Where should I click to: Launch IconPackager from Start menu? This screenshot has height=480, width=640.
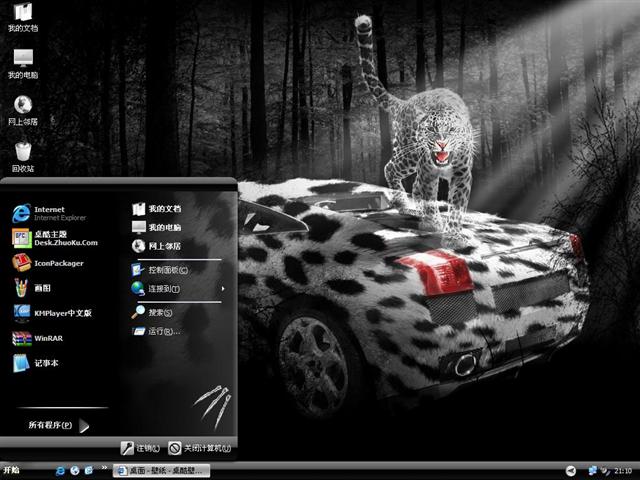coord(48,263)
